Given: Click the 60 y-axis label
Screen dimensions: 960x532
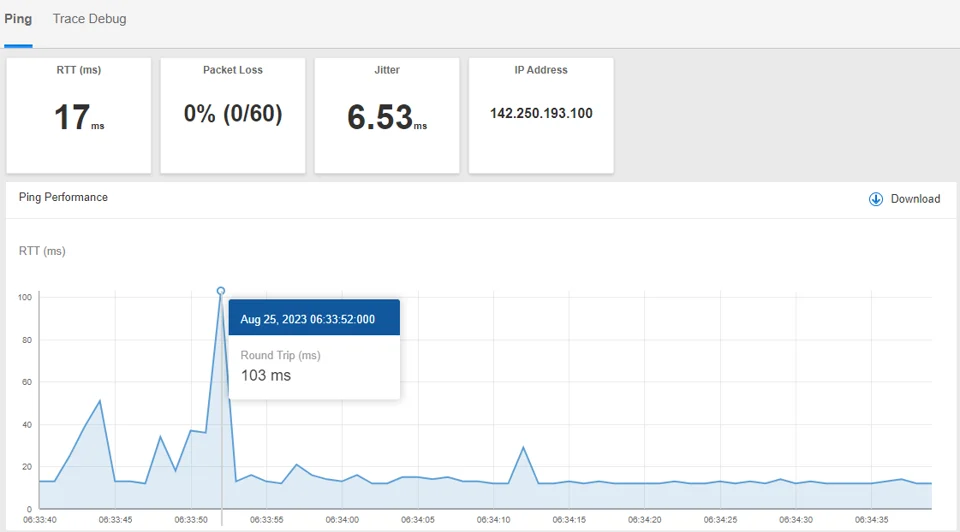Looking at the screenshot, I should coord(27,382).
